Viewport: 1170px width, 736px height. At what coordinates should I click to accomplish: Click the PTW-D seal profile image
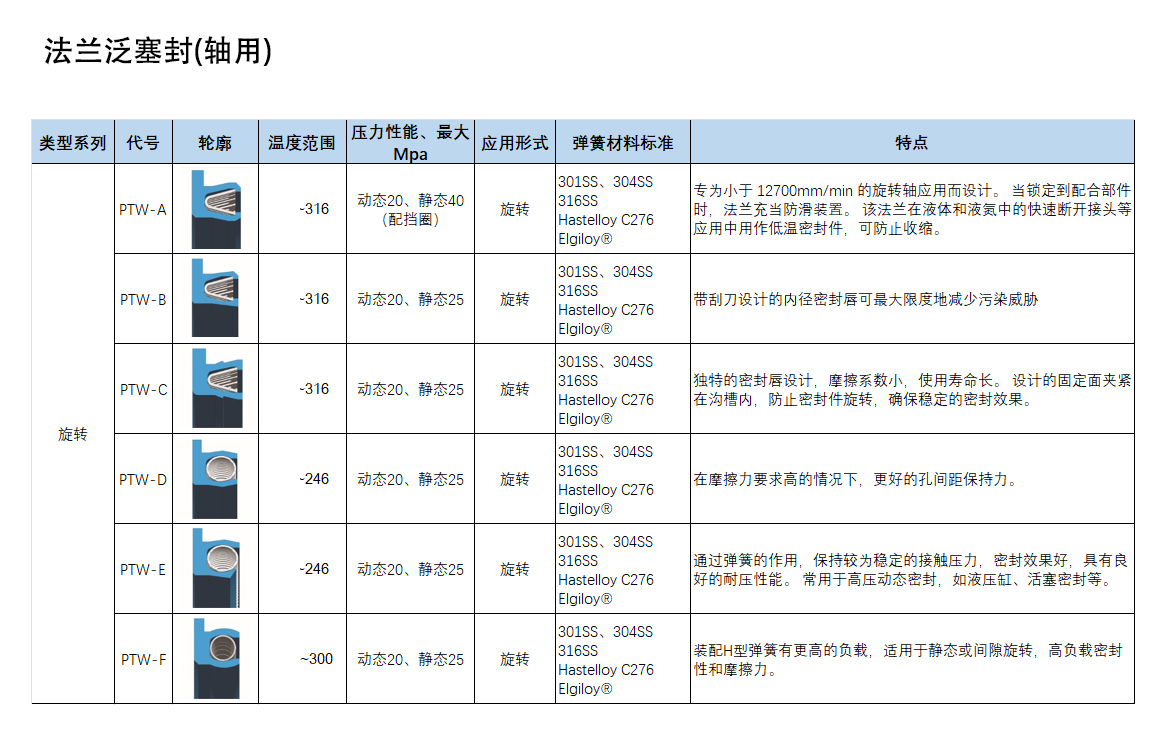pos(215,478)
